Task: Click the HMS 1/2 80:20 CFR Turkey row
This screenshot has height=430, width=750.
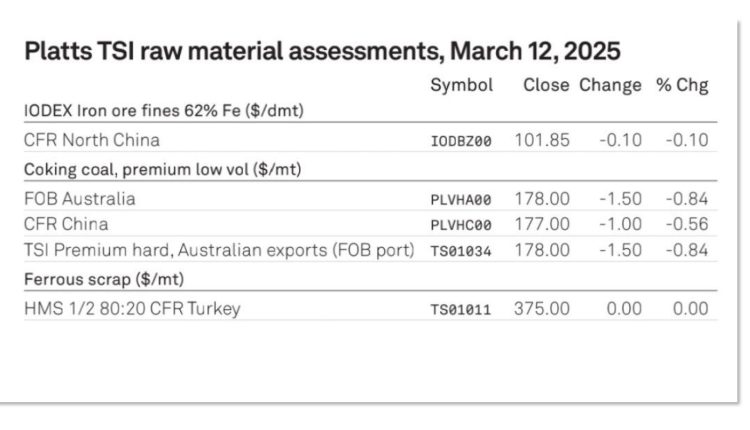Action: pyautogui.click(x=371, y=309)
